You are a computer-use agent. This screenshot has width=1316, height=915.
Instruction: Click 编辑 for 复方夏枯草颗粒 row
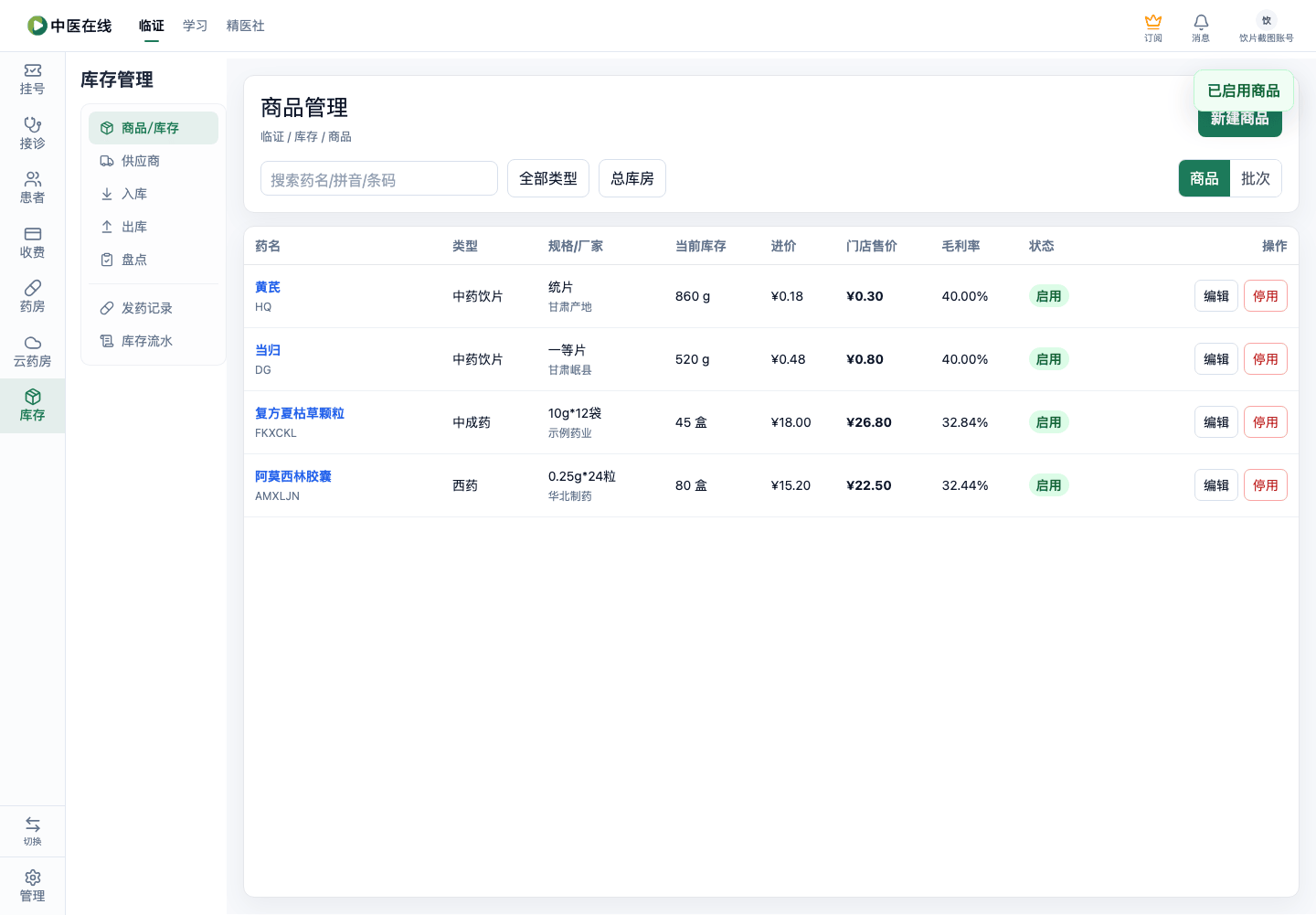[x=1216, y=422]
